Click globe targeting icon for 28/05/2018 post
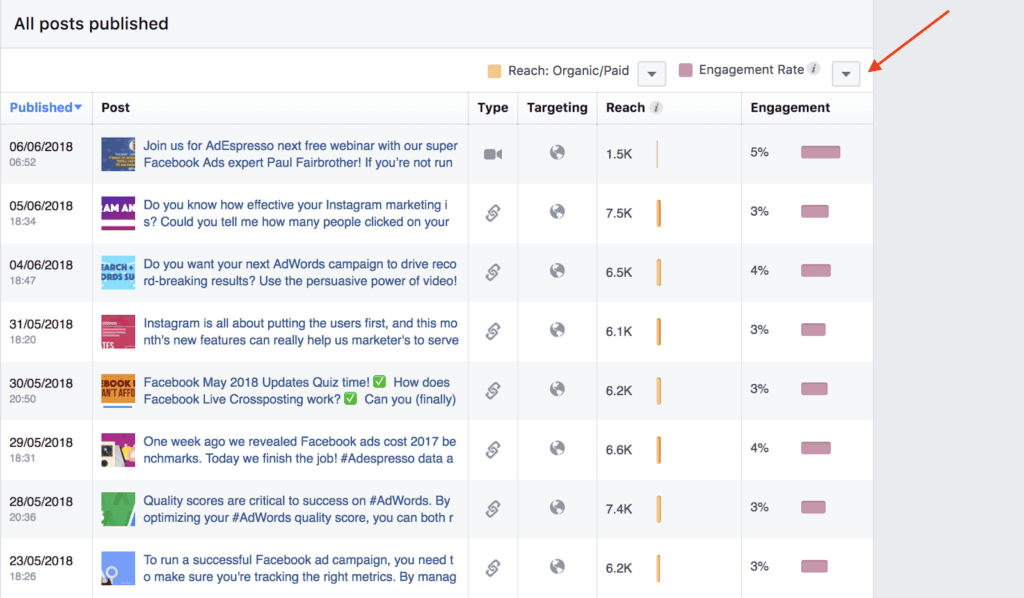The image size is (1024, 598). click(x=557, y=507)
